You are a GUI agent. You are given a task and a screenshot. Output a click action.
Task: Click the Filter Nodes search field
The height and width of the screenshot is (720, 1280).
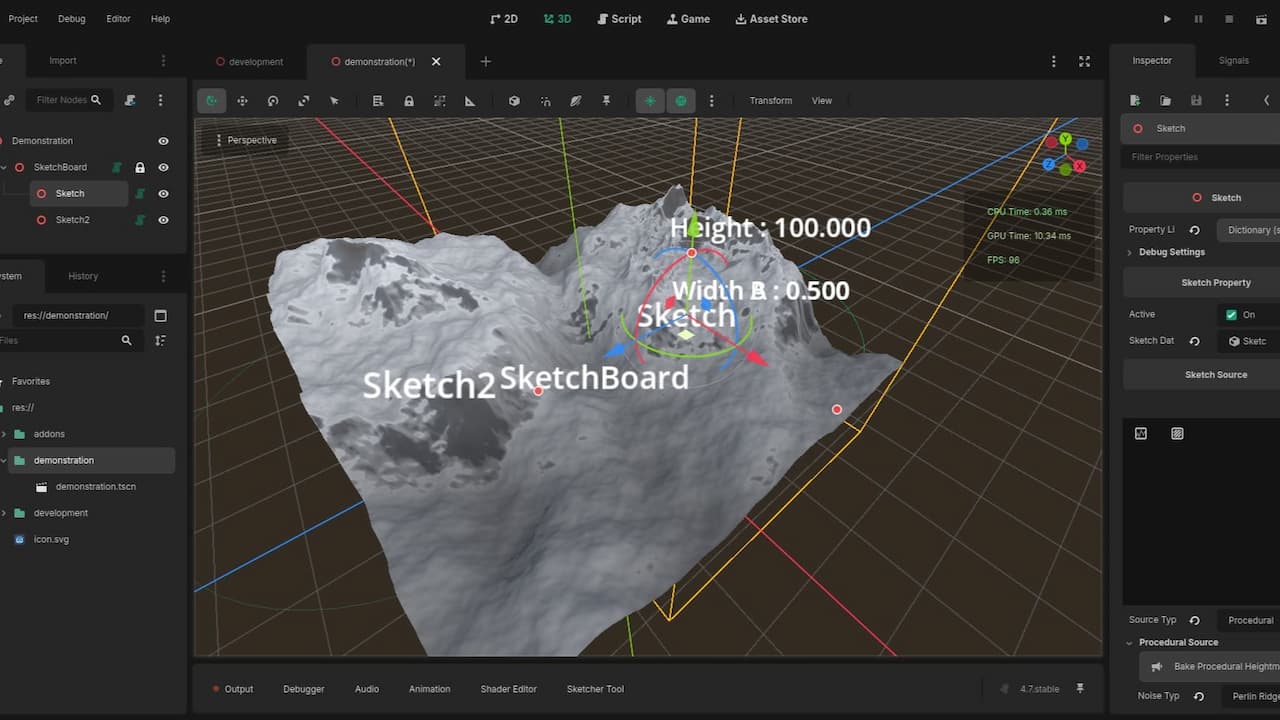(68, 100)
